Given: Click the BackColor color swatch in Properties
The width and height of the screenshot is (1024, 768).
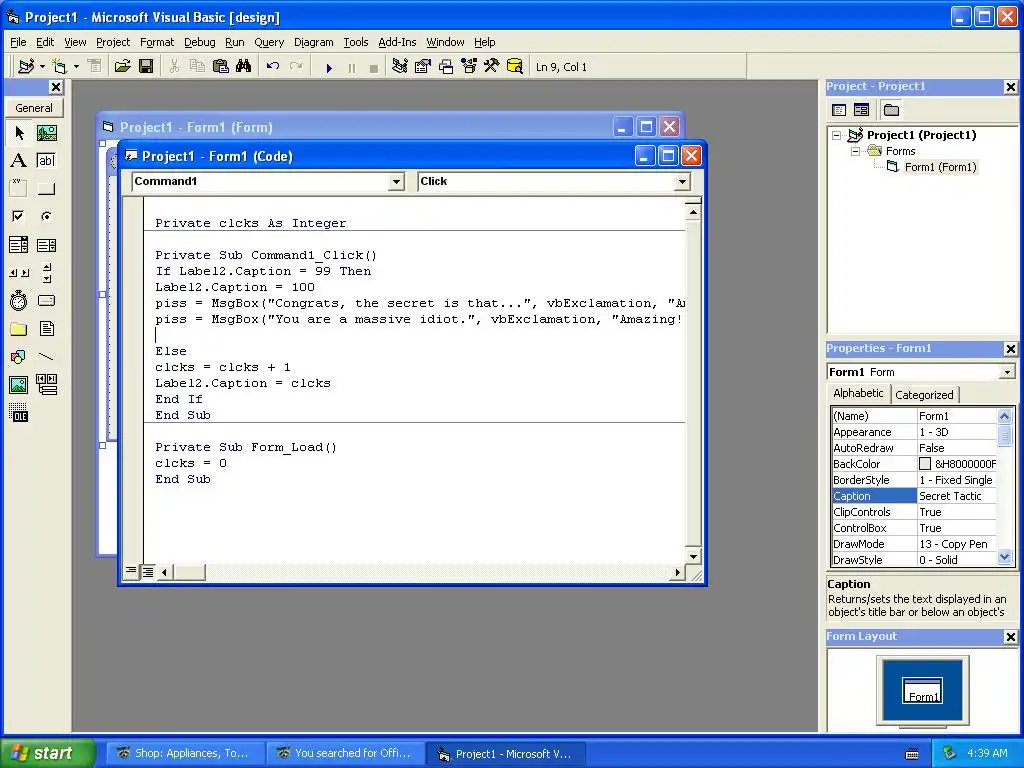Looking at the screenshot, I should tap(925, 464).
